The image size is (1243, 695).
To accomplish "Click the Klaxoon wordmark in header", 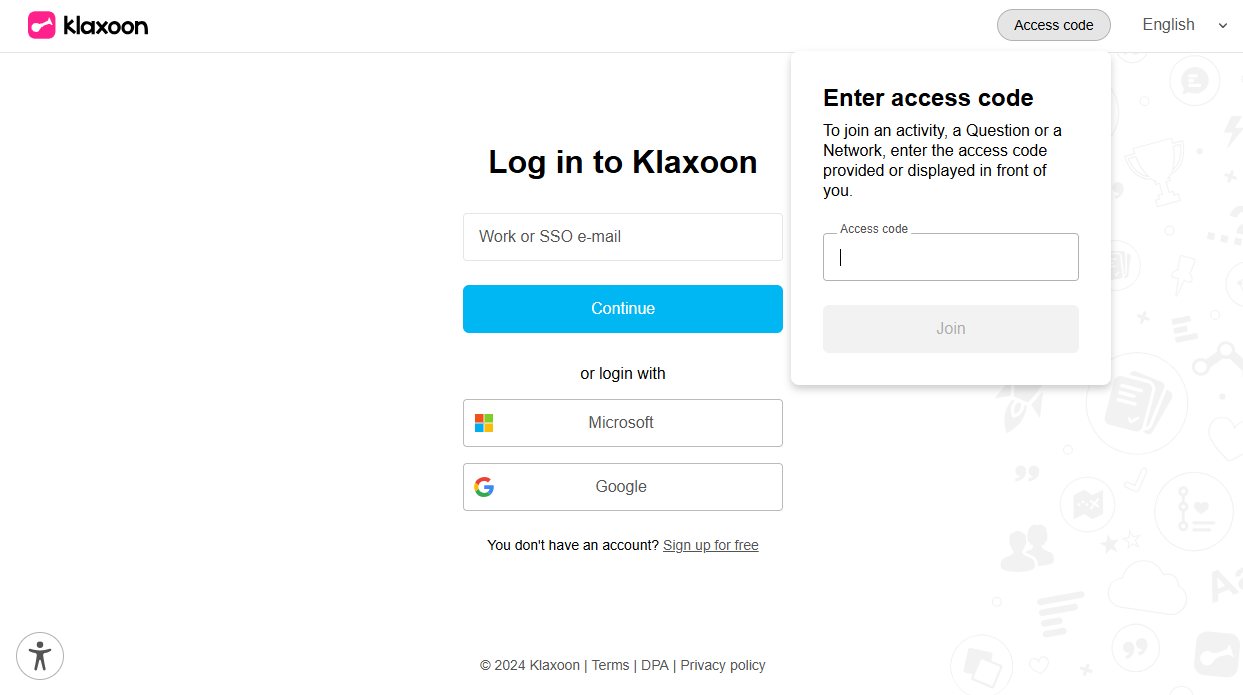I will 105,26.
